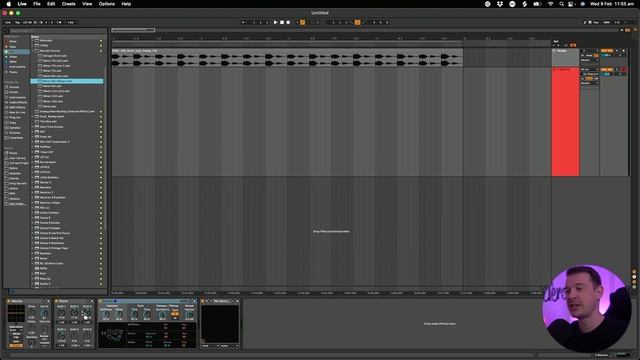
Task: Open User Library under Places
Action: pos(17,158)
